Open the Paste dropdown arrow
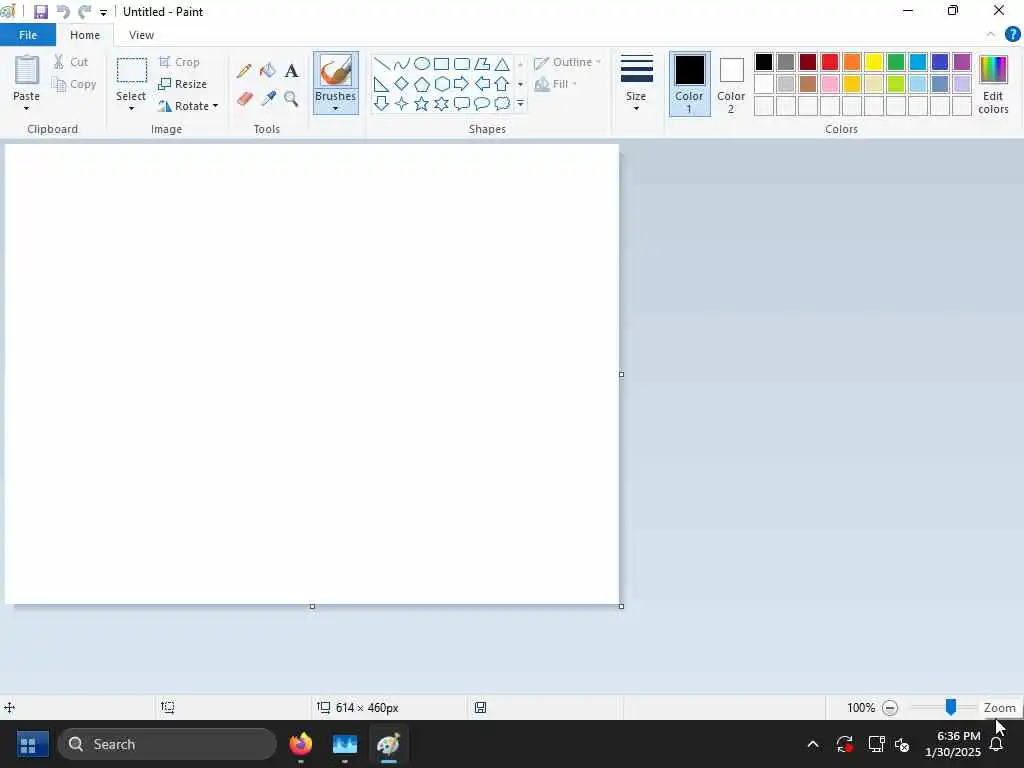Viewport: 1024px width, 768px height. [26, 108]
